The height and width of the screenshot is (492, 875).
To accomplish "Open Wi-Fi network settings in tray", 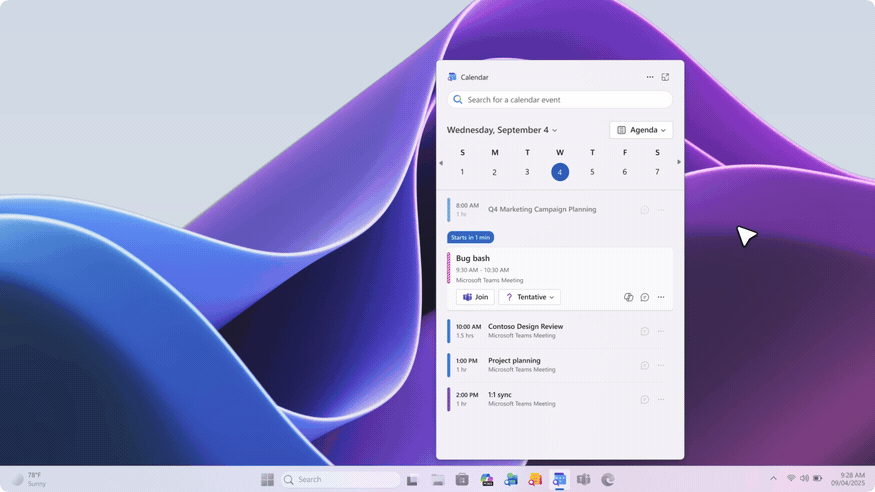I will click(x=791, y=478).
